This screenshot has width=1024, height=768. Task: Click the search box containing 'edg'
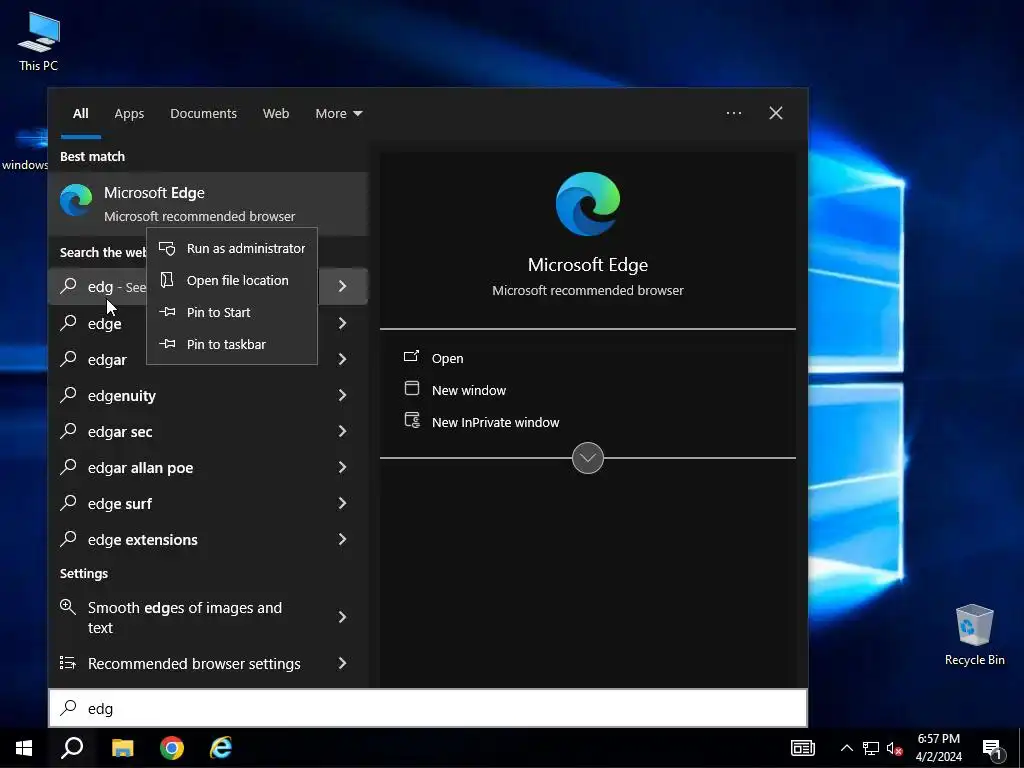(x=428, y=708)
